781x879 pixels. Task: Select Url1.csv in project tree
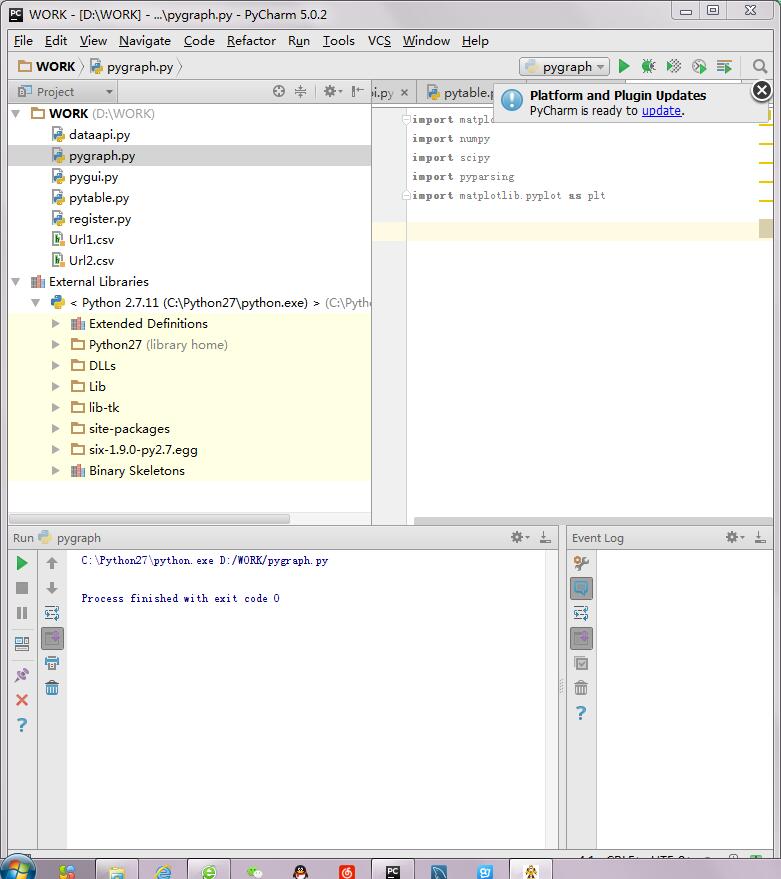[x=91, y=239]
